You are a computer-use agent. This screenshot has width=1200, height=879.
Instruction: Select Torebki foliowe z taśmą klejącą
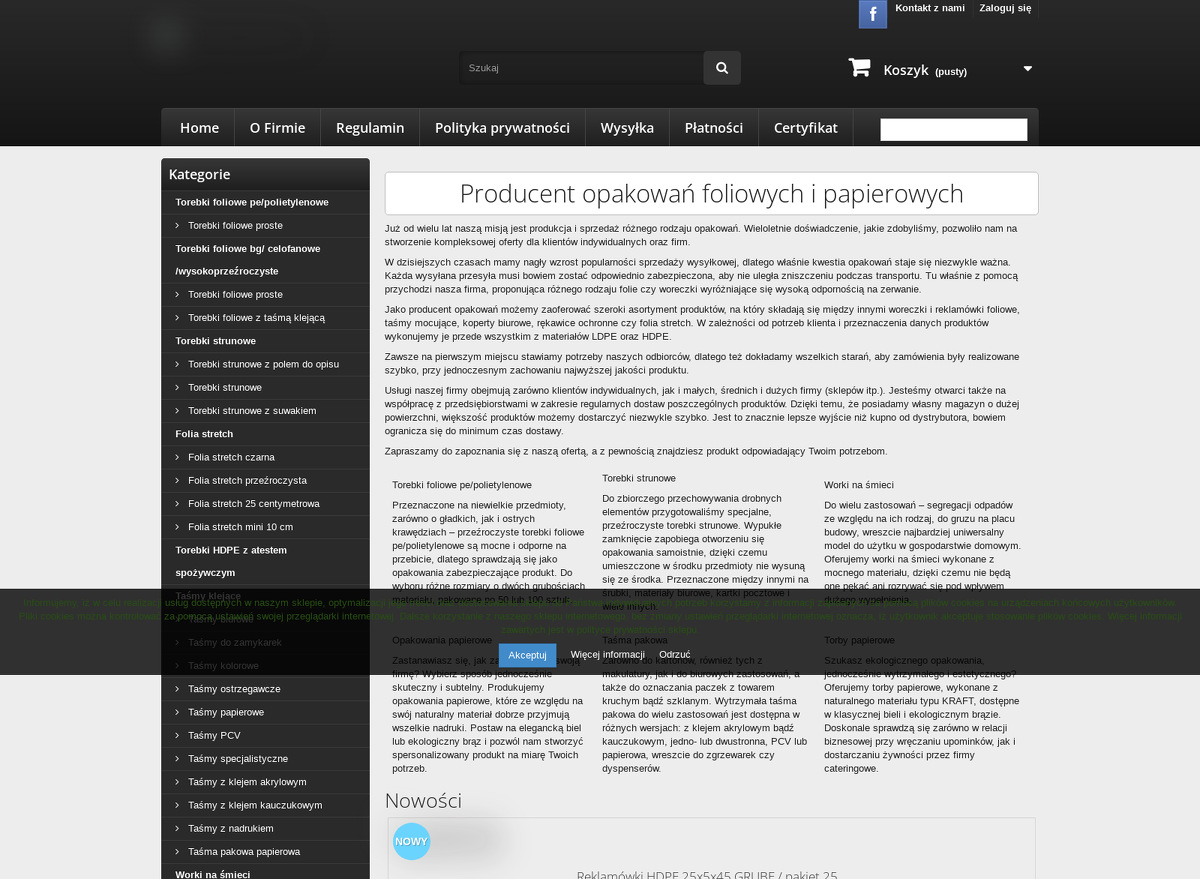pyautogui.click(x=257, y=318)
